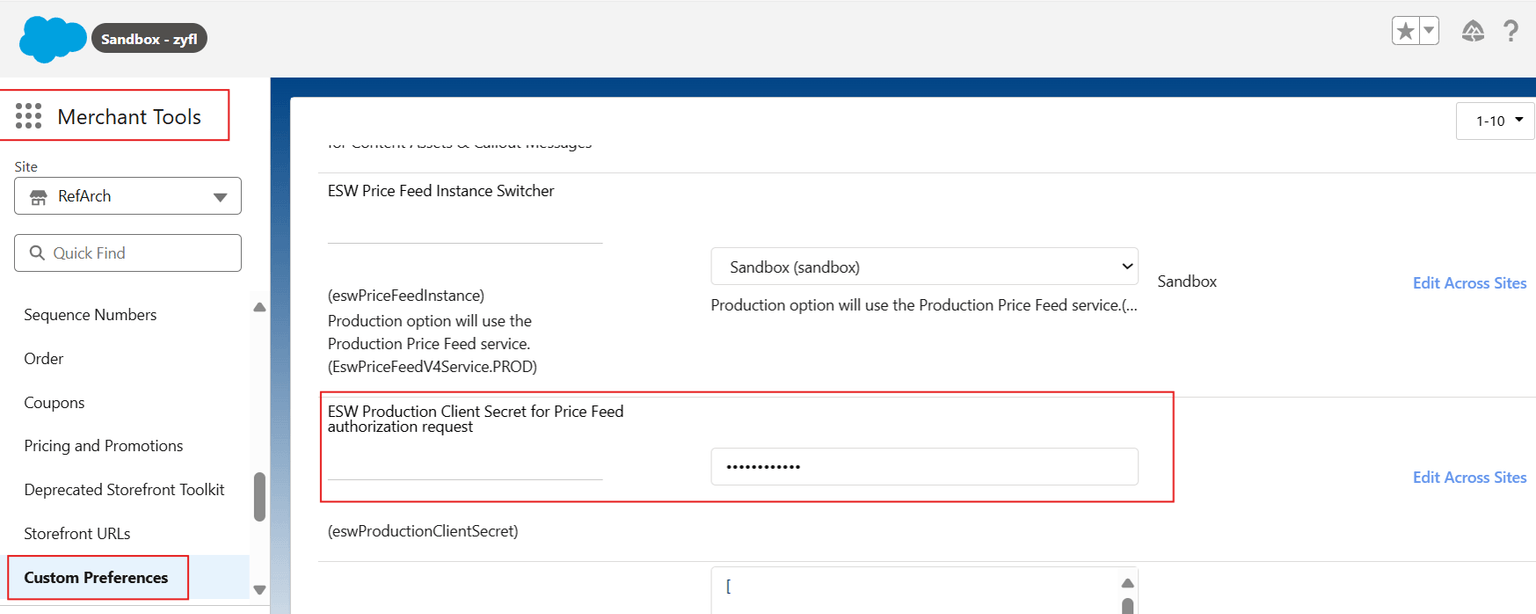Click the (eswProductionClientSecret) identifier text
Screen dimensions: 1536x614
(x=423, y=532)
